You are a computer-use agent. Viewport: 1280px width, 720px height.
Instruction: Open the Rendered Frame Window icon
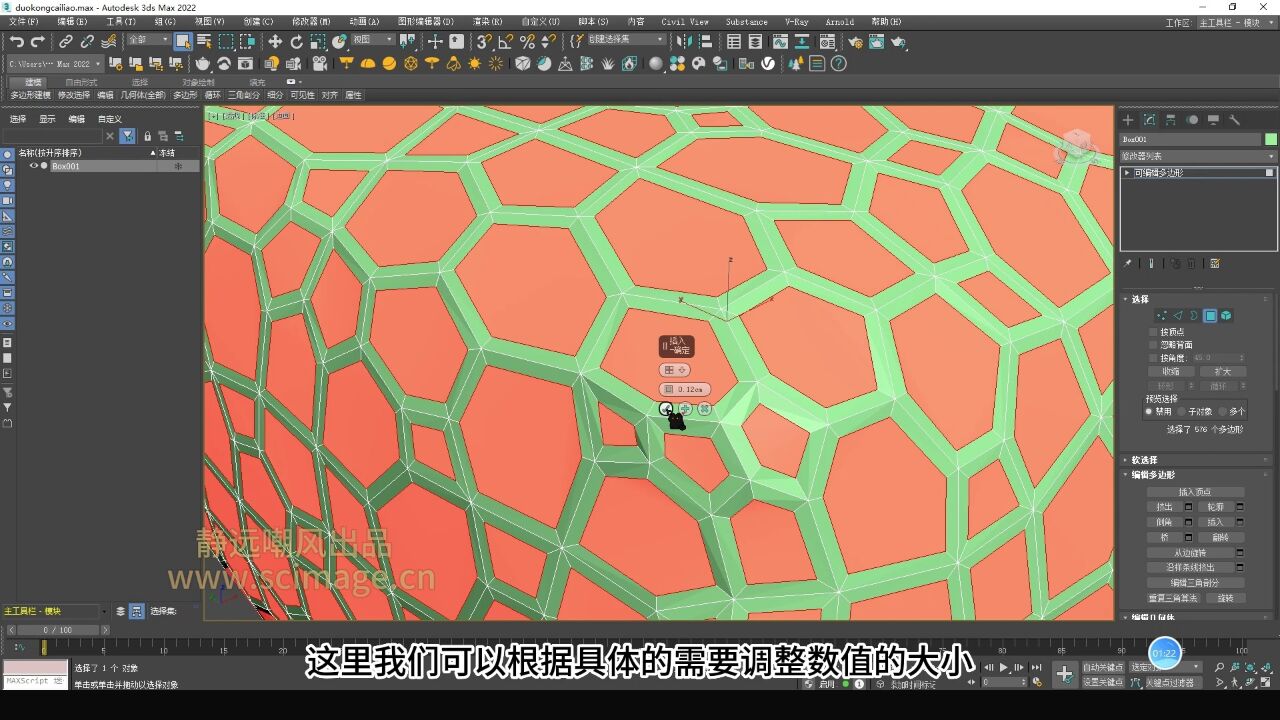pos(876,41)
